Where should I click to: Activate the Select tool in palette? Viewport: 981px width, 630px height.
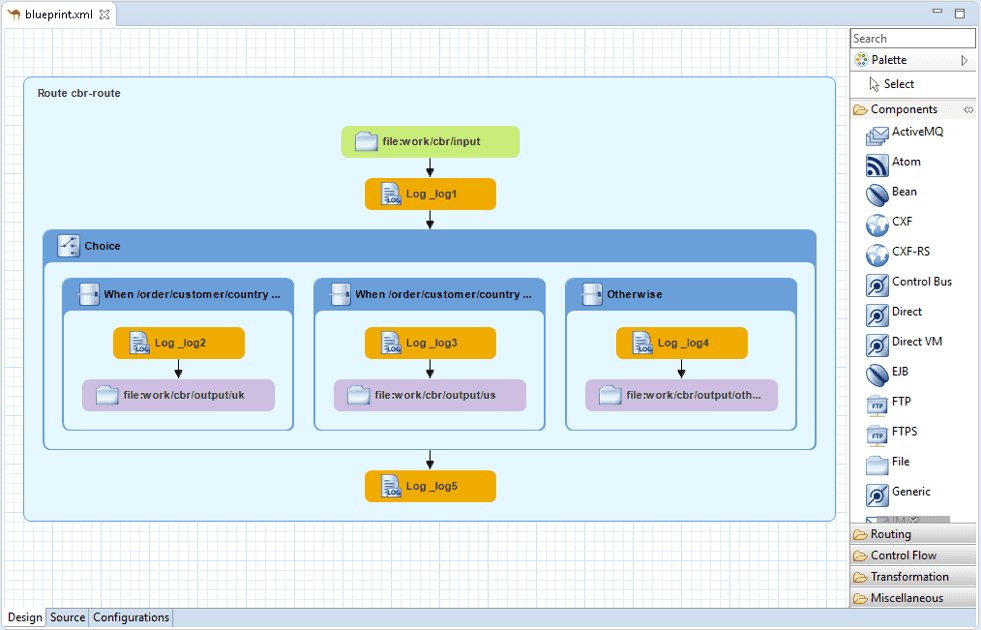coord(898,84)
